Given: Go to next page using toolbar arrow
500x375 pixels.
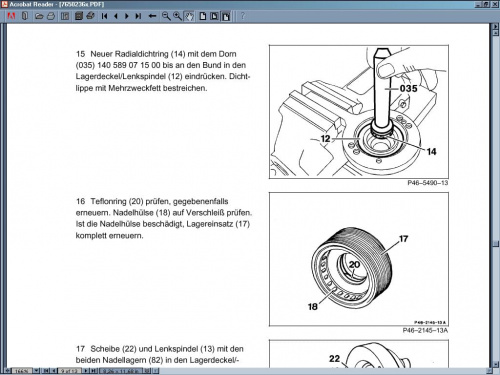Looking at the screenshot, I should pos(127,16).
